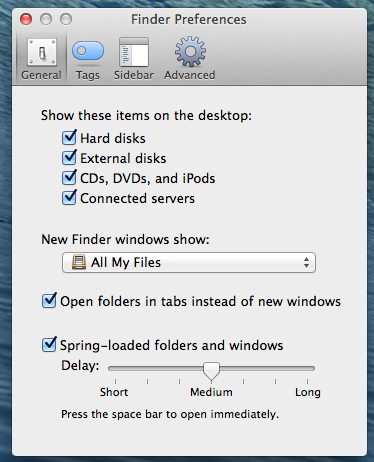The height and width of the screenshot is (462, 374).
Task: Open the Advanced gear icon
Action: (190, 52)
